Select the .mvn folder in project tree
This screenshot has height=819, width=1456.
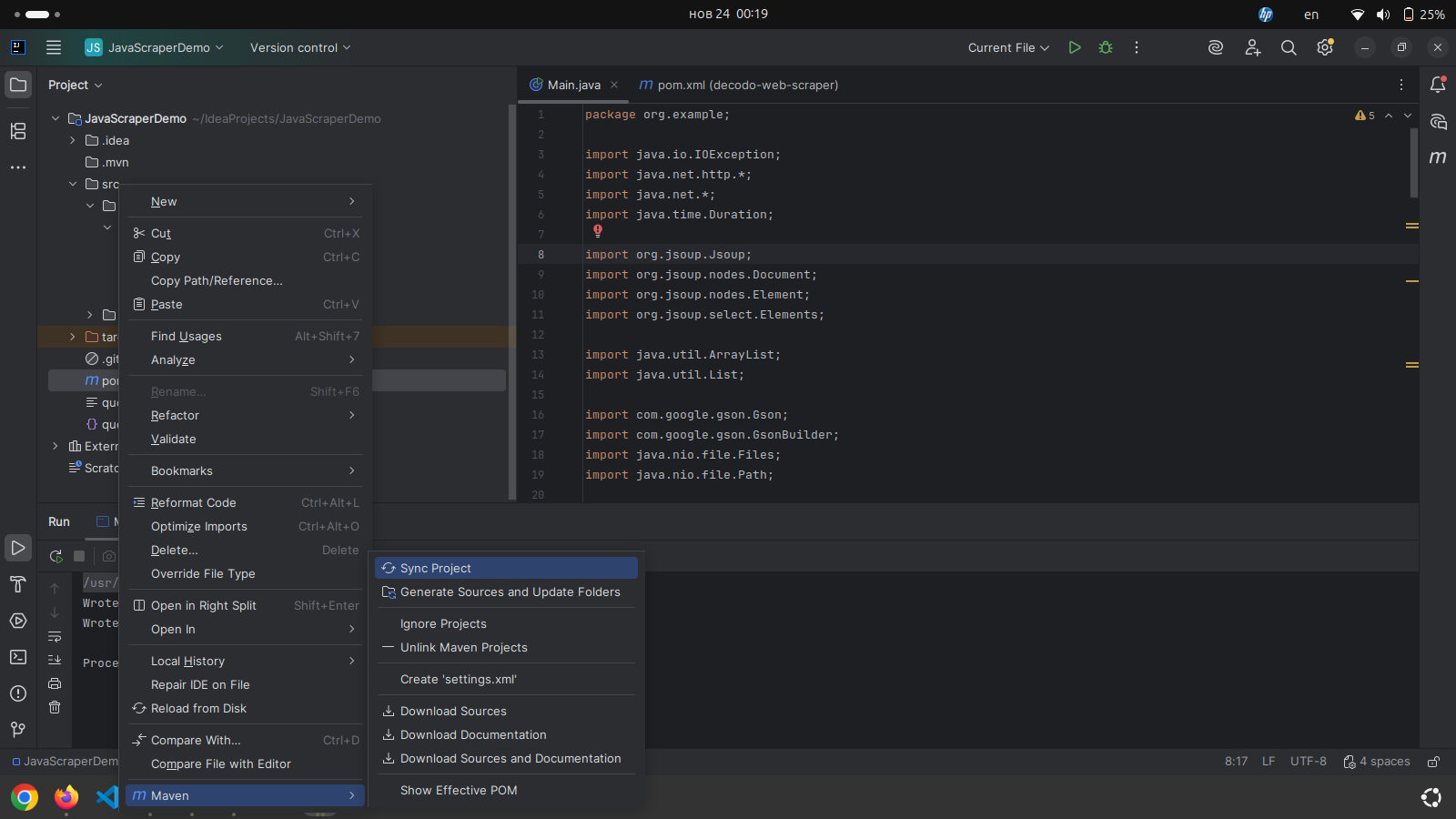pyautogui.click(x=116, y=162)
